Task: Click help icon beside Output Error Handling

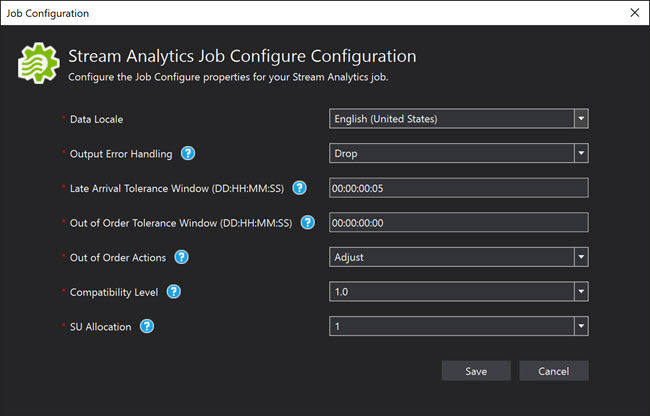Action: point(188,153)
